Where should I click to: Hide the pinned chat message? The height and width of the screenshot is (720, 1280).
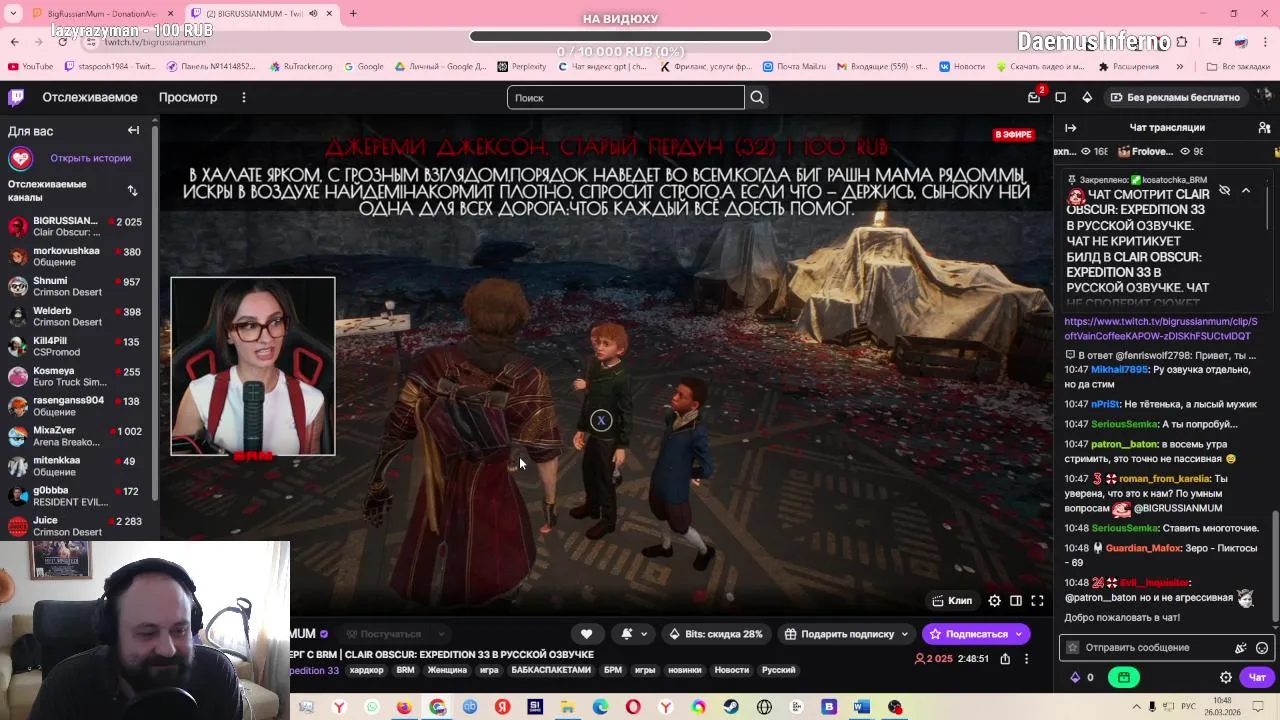(x=1224, y=190)
